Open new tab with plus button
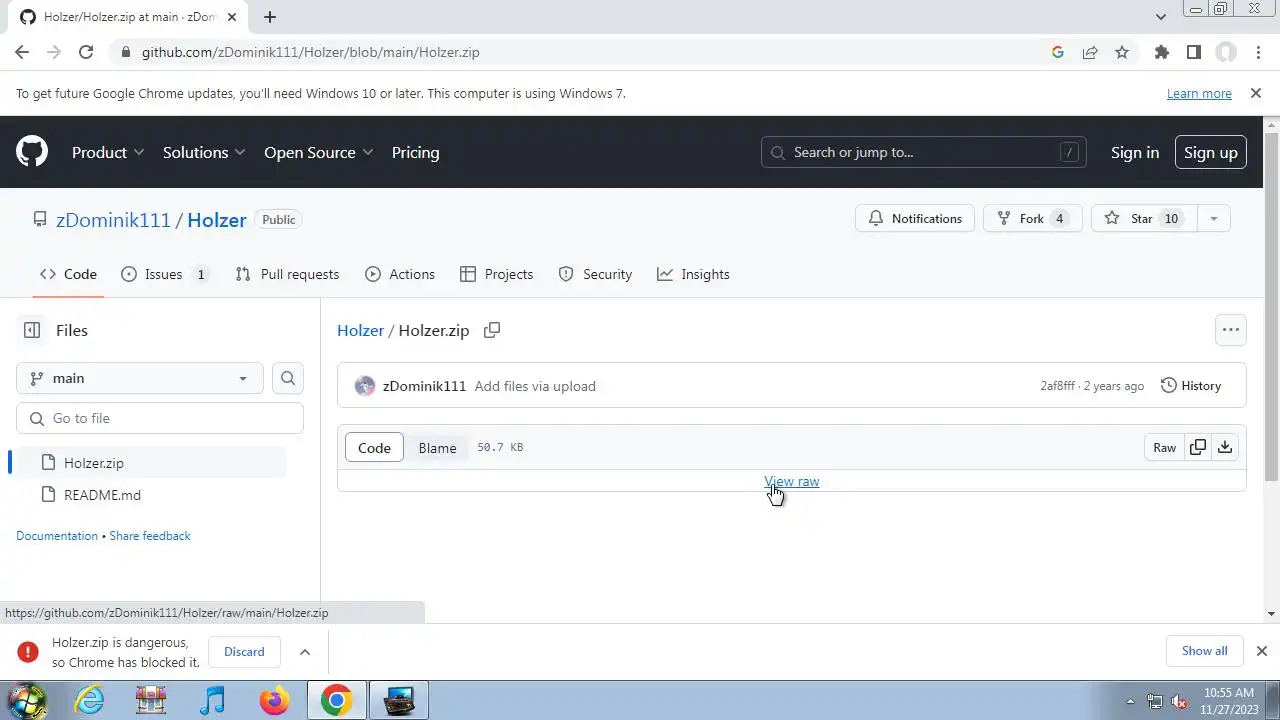 click(270, 17)
